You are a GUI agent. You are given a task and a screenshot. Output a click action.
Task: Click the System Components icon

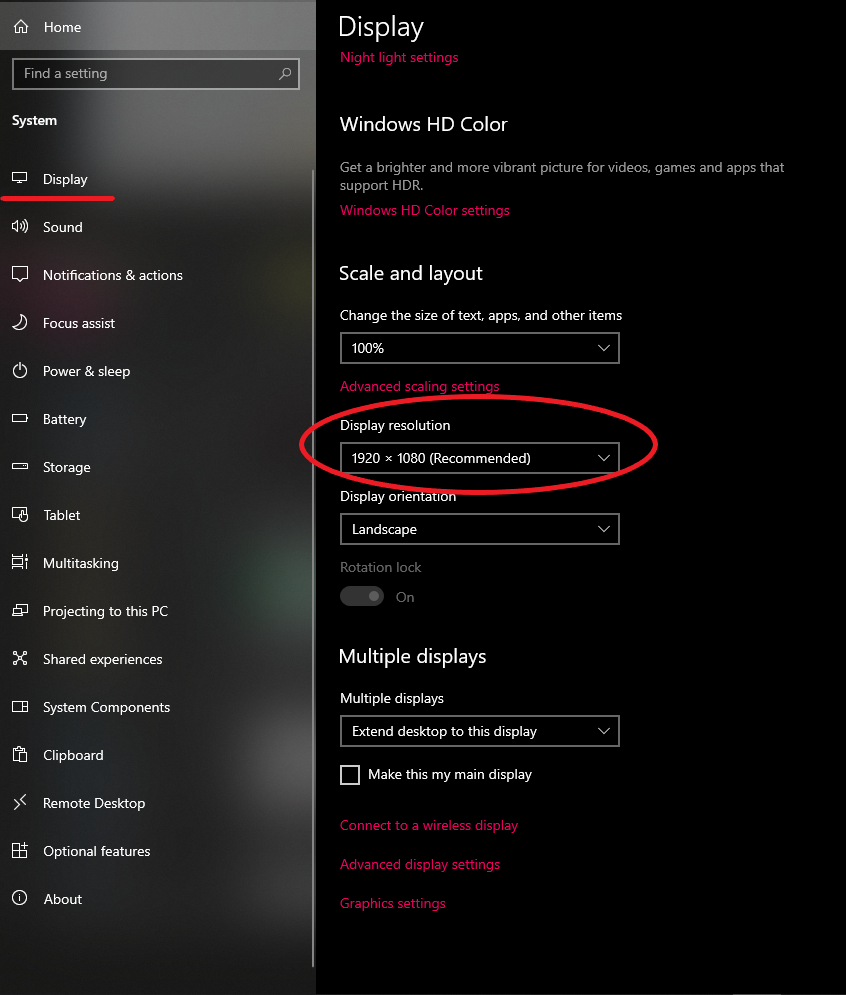tap(20, 706)
